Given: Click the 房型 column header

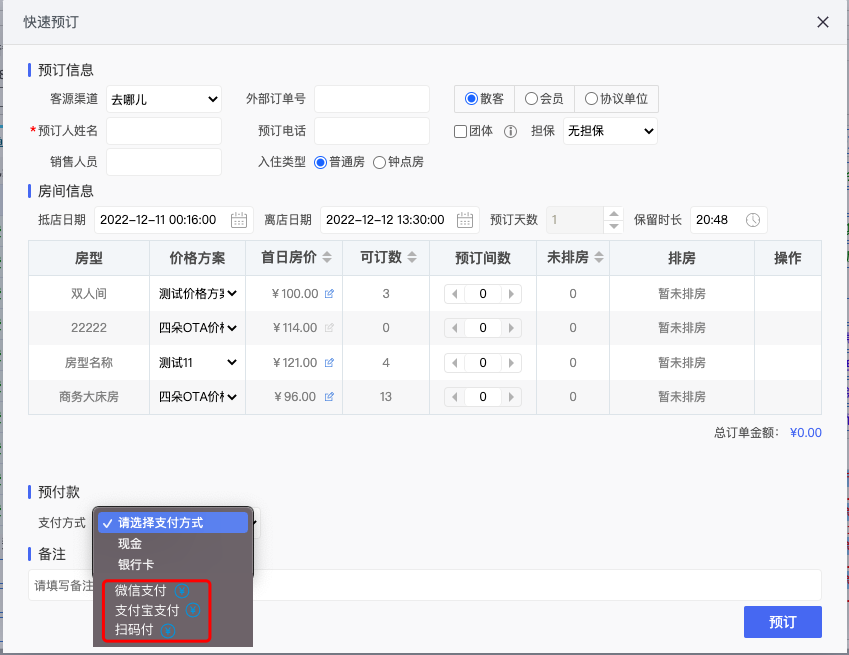Looking at the screenshot, I should coord(89,258).
